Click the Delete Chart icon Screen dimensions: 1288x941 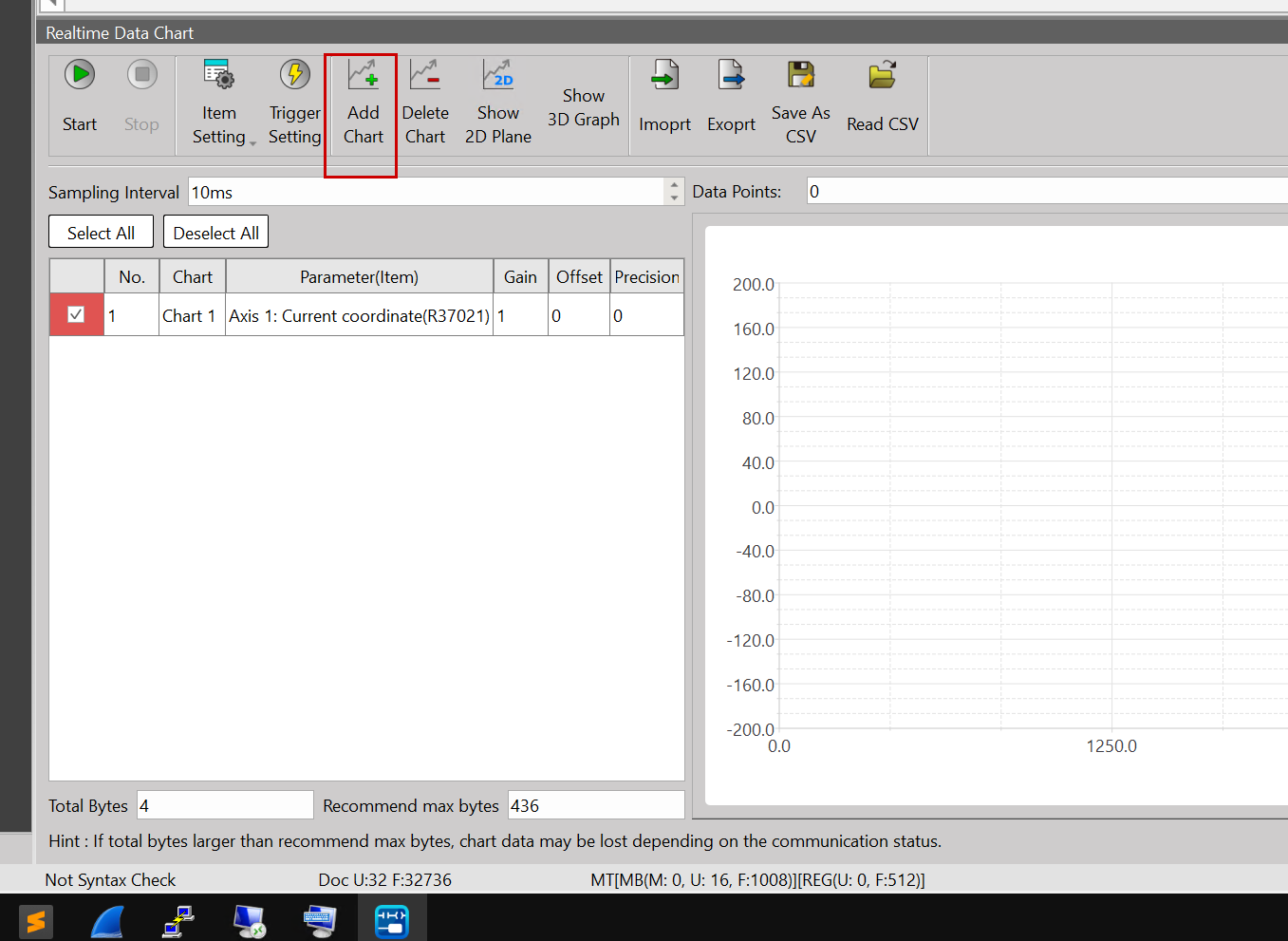(x=424, y=76)
